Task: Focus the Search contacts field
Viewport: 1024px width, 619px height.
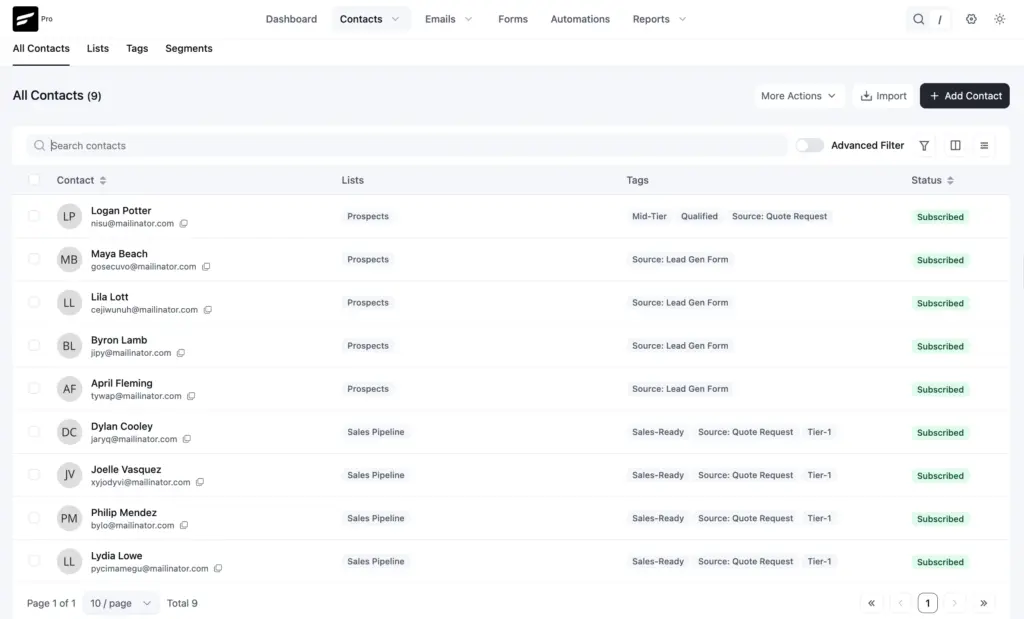Action: pos(406,146)
